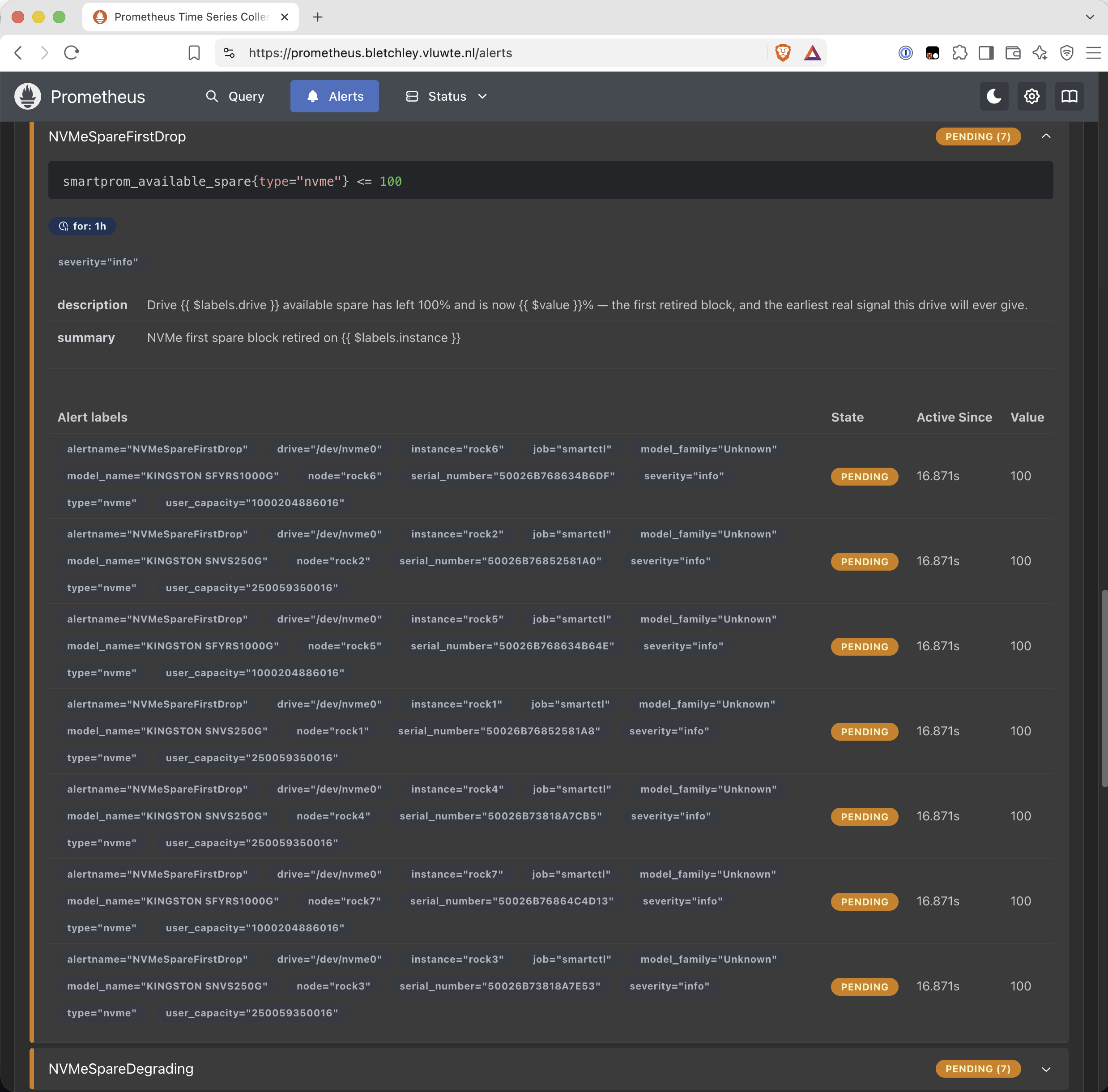The width and height of the screenshot is (1108, 1092).
Task: Click the Prometheus Time Series browser tab
Action: tap(190, 17)
